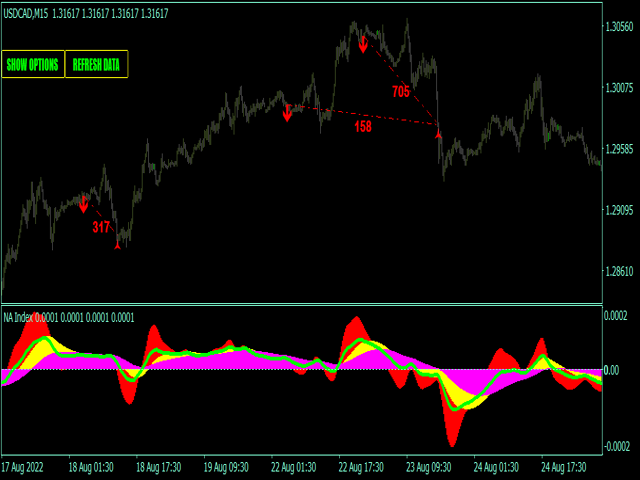Click the REFRESH DATA button
The image size is (640, 480).
[x=96, y=64]
